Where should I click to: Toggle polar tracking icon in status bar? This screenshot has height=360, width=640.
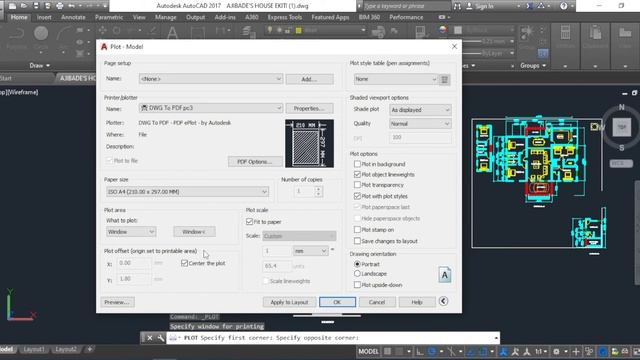(432, 351)
